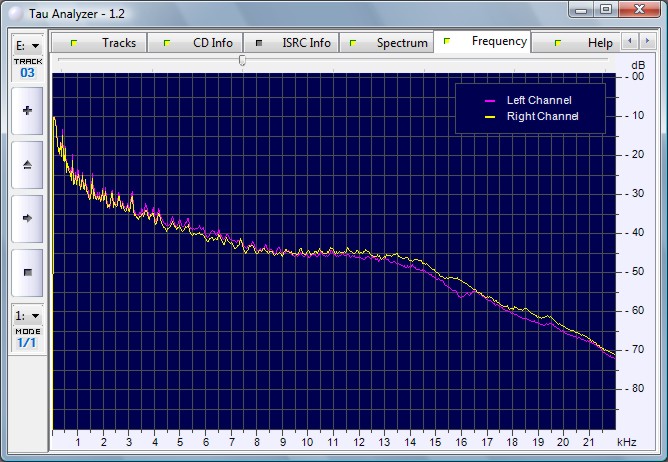Click the tab scroll left arrow
The height and width of the screenshot is (462, 668).
tap(628, 42)
